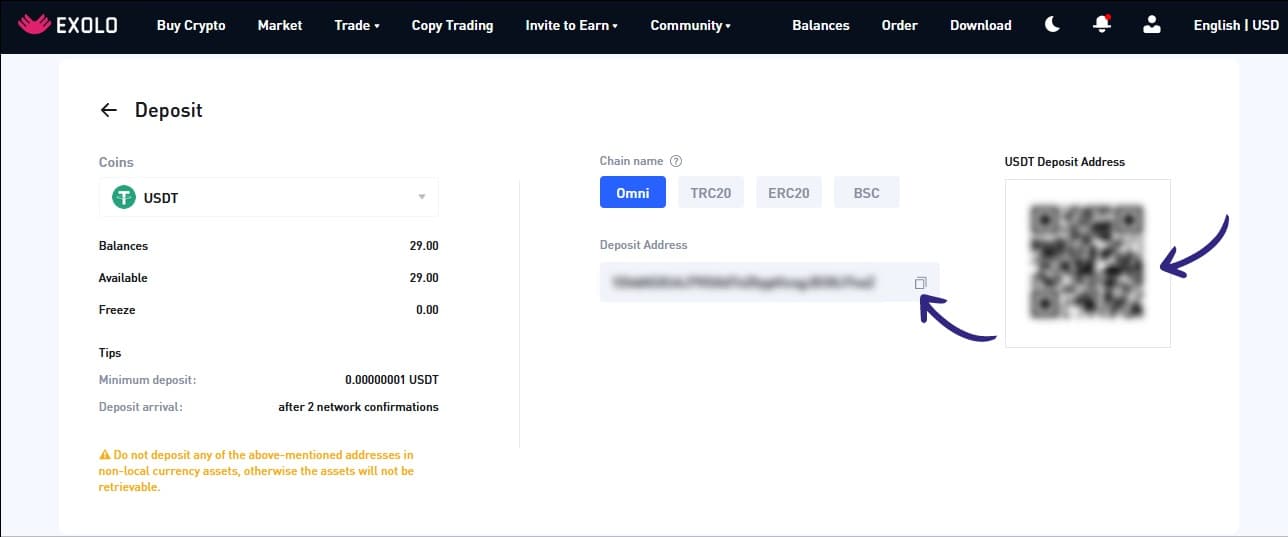Viewport: 1288px width, 537px height.
Task: Change language and currency English | USD
Action: [1236, 25]
